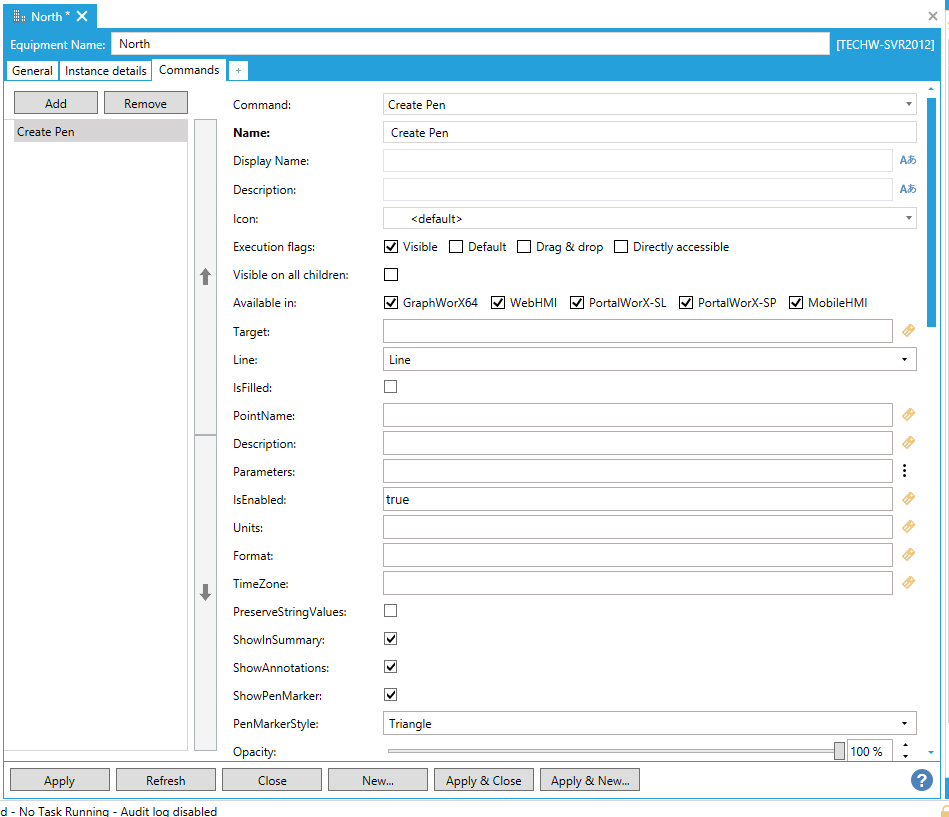This screenshot has height=817, width=949.
Task: Uncheck the WebHMI availability checkbox
Action: coord(498,303)
